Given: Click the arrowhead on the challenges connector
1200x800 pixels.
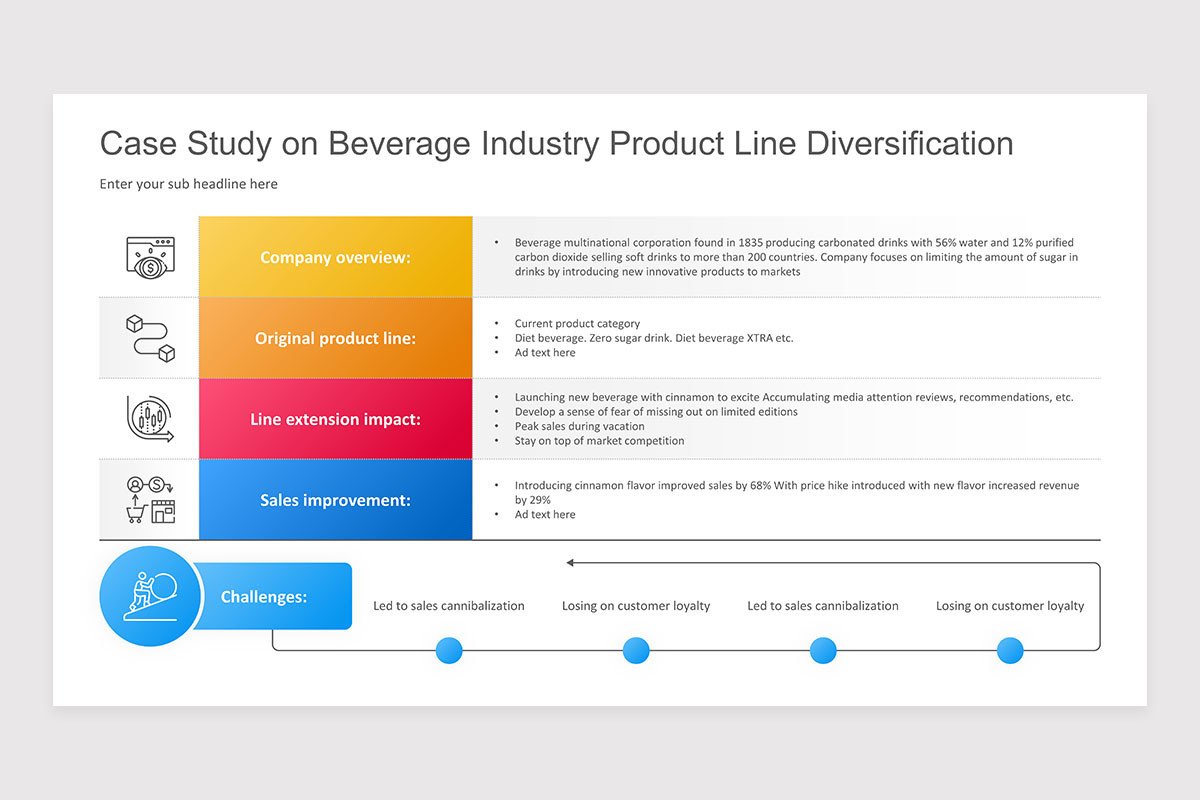Looking at the screenshot, I should [570, 563].
